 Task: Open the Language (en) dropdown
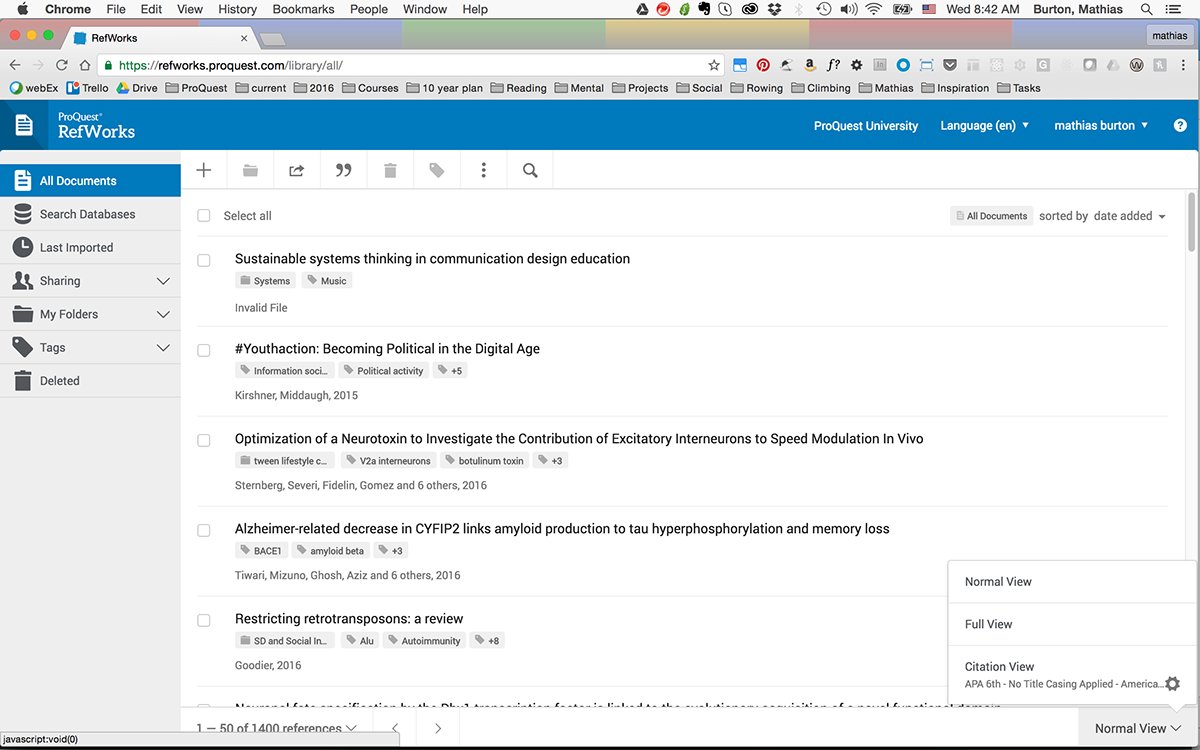(x=985, y=126)
